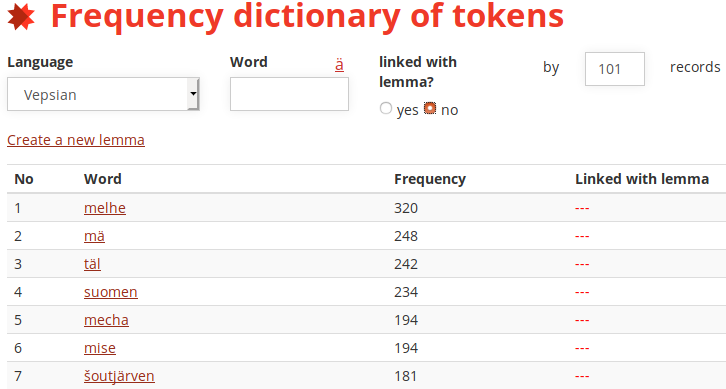Open the word 'mise' link
The image size is (726, 389).
(100, 348)
